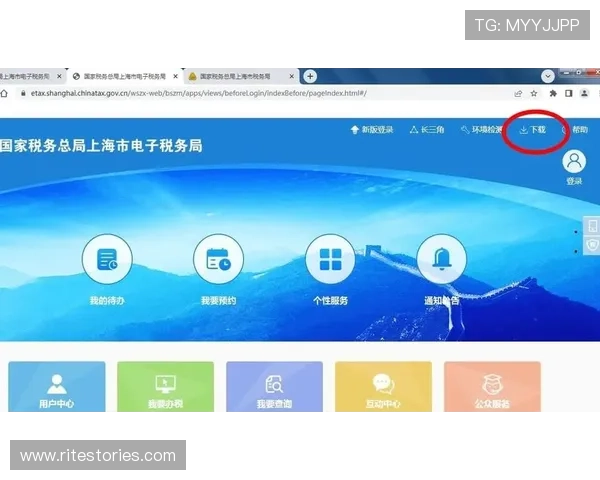The image size is (600, 480).
Task: Open the 长三角 link
Action: coord(427,130)
